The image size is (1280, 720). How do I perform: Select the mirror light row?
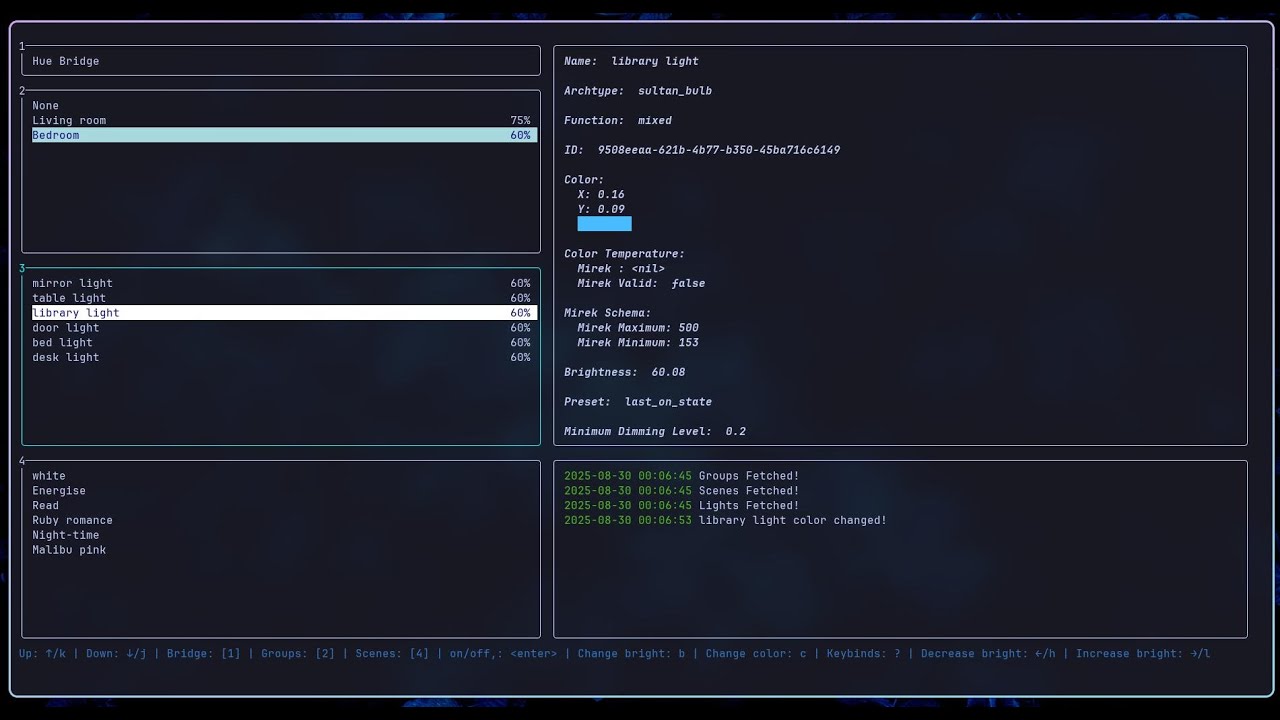(284, 283)
